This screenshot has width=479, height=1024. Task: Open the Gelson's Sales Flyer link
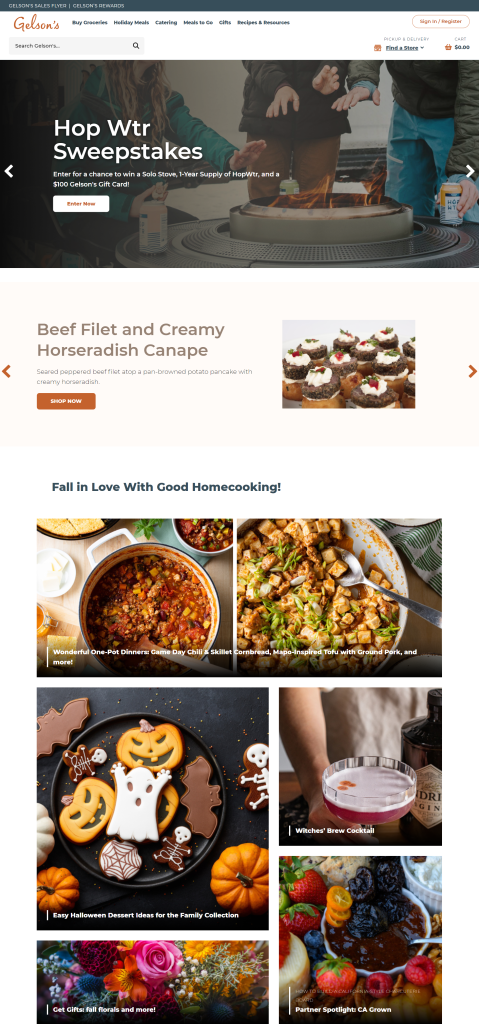39,5
